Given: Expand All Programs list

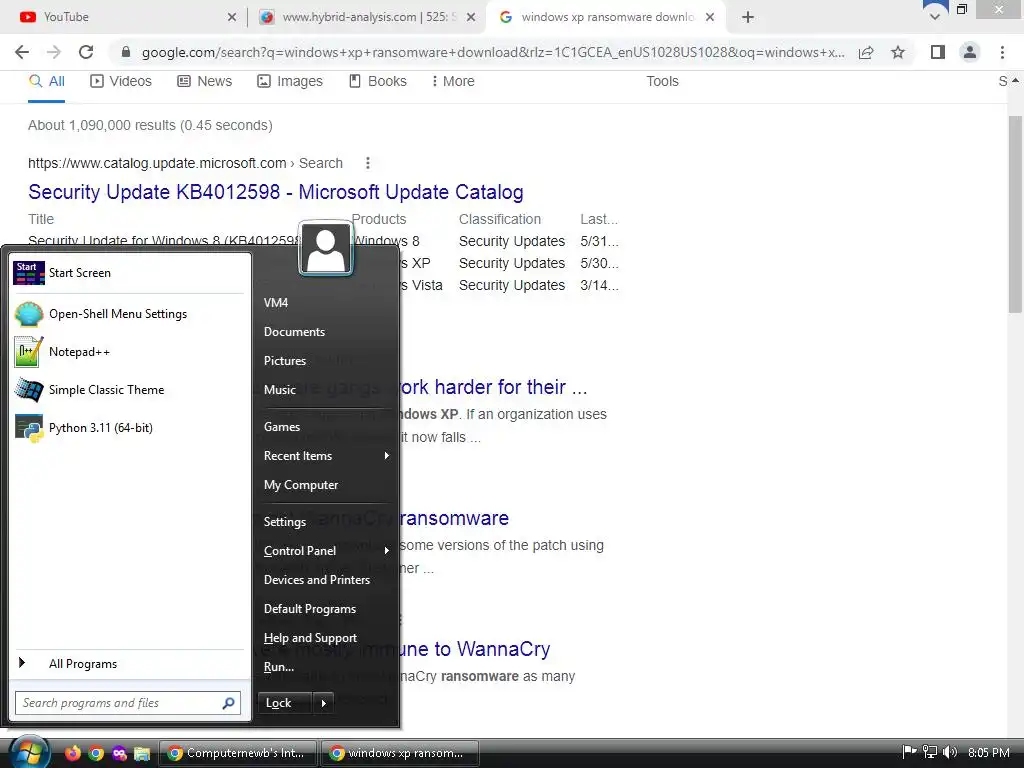Looking at the screenshot, I should [129, 664].
